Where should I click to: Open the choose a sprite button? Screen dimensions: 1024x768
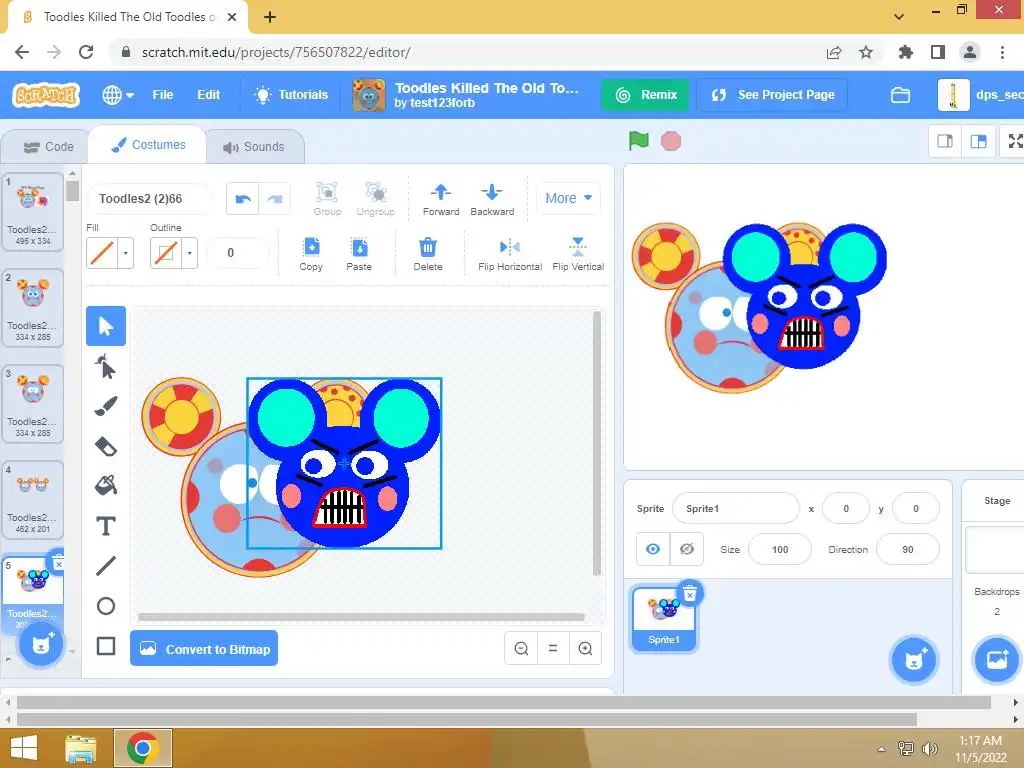pos(914,660)
